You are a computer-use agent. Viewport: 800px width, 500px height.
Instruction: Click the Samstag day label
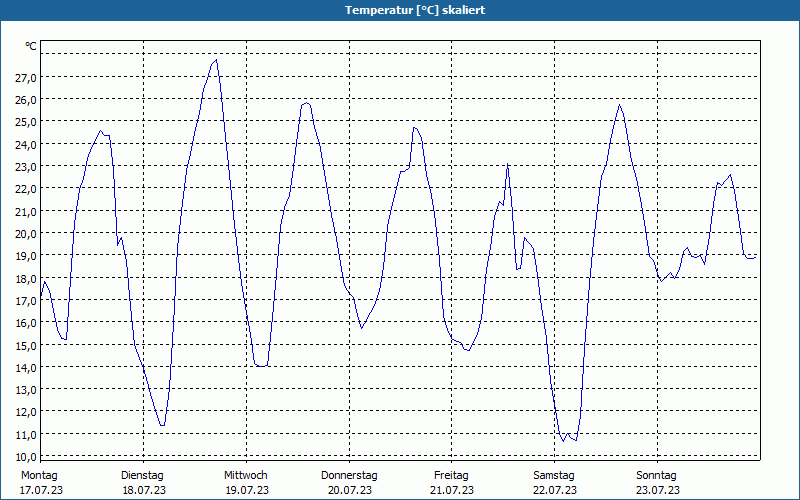pos(554,476)
